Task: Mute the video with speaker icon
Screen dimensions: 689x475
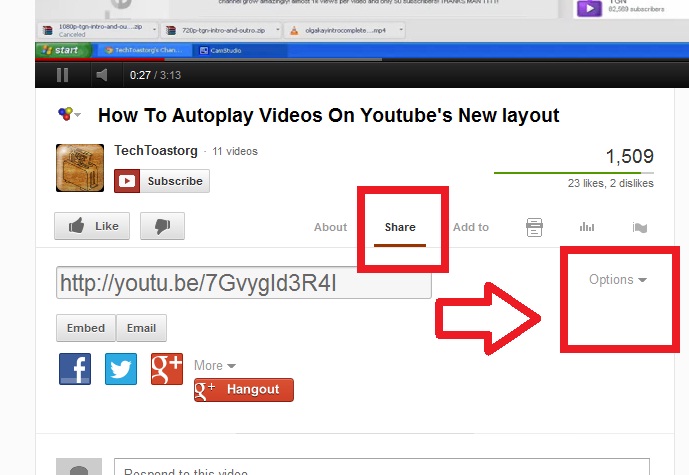Action: pyautogui.click(x=102, y=75)
